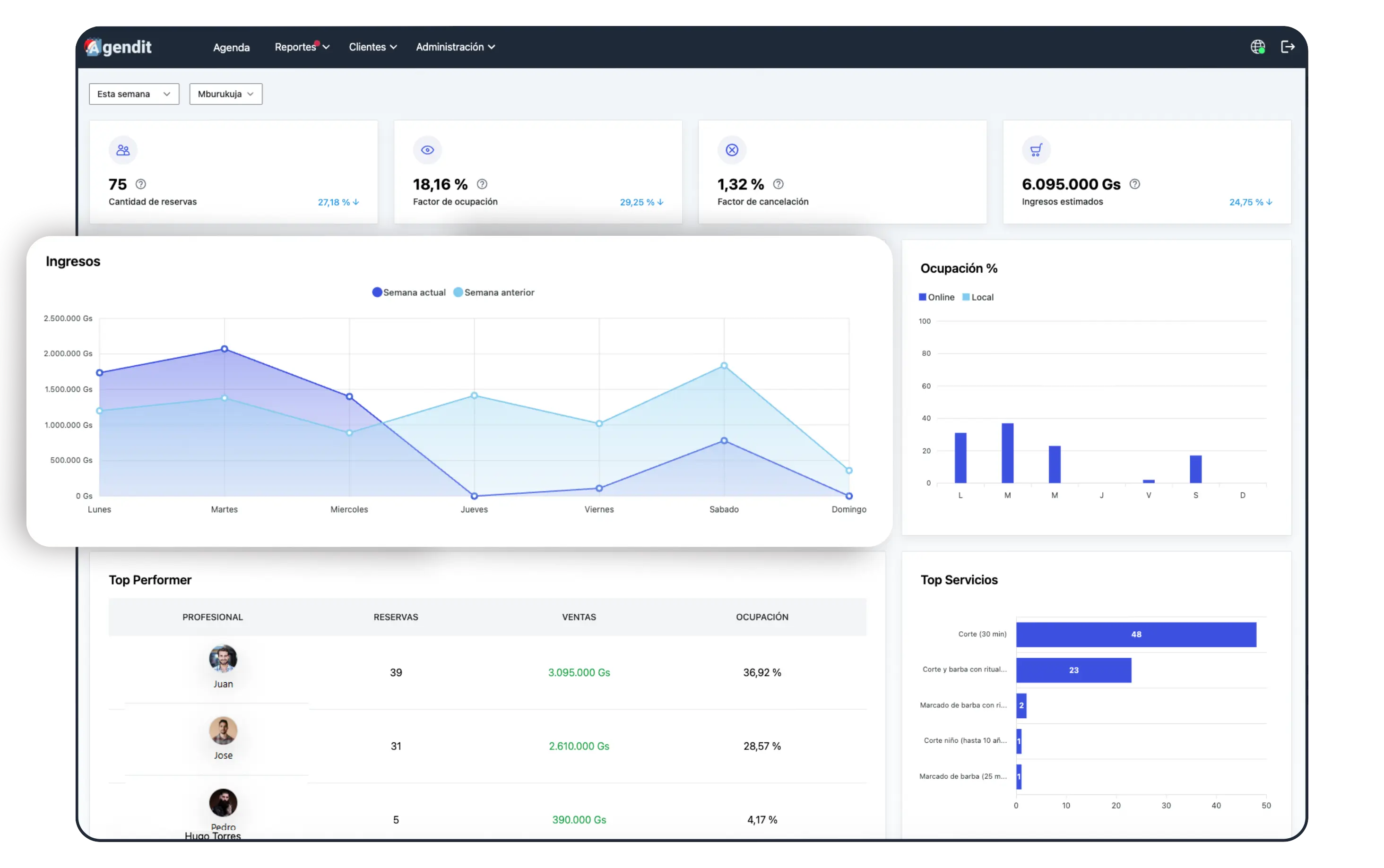
Task: Click the Local legend color swatch
Action: (x=966, y=297)
